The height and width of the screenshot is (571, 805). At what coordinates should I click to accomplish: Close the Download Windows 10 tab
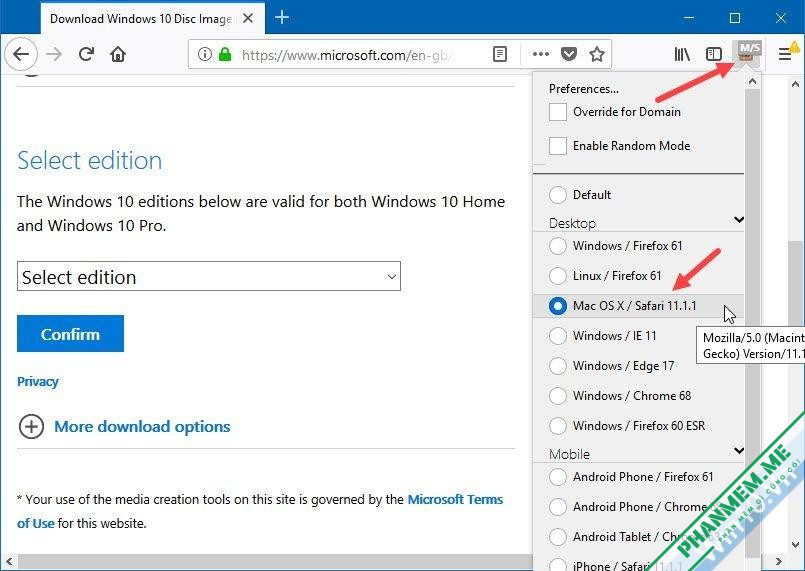(x=248, y=18)
